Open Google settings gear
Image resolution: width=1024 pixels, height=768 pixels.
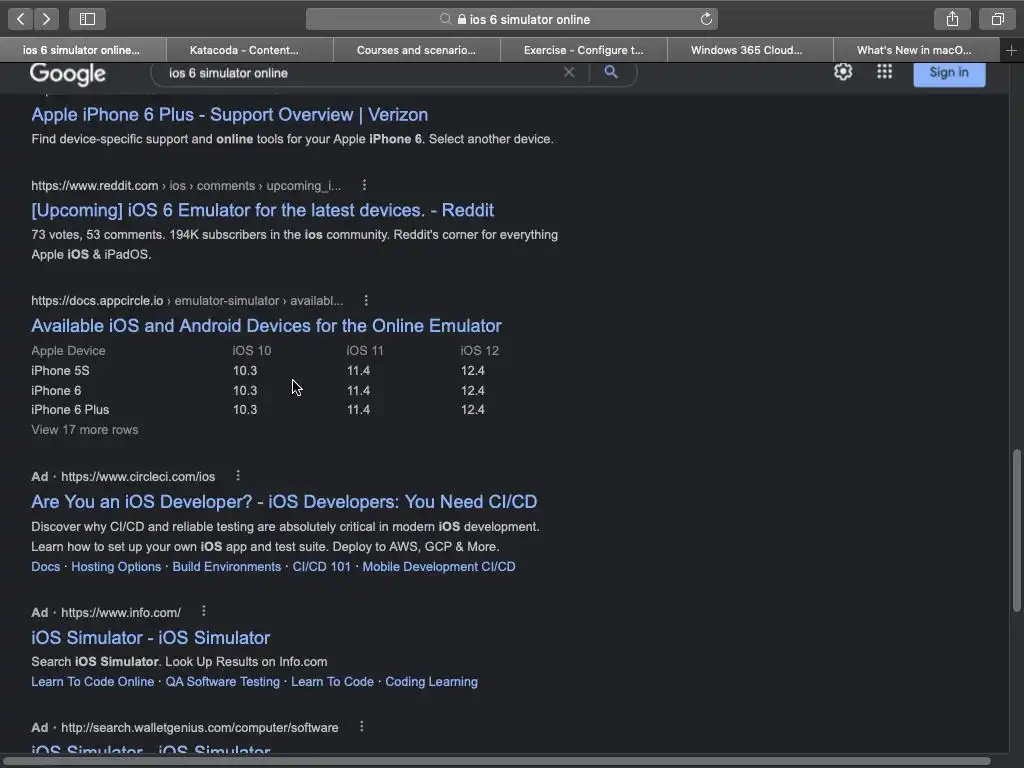point(843,71)
